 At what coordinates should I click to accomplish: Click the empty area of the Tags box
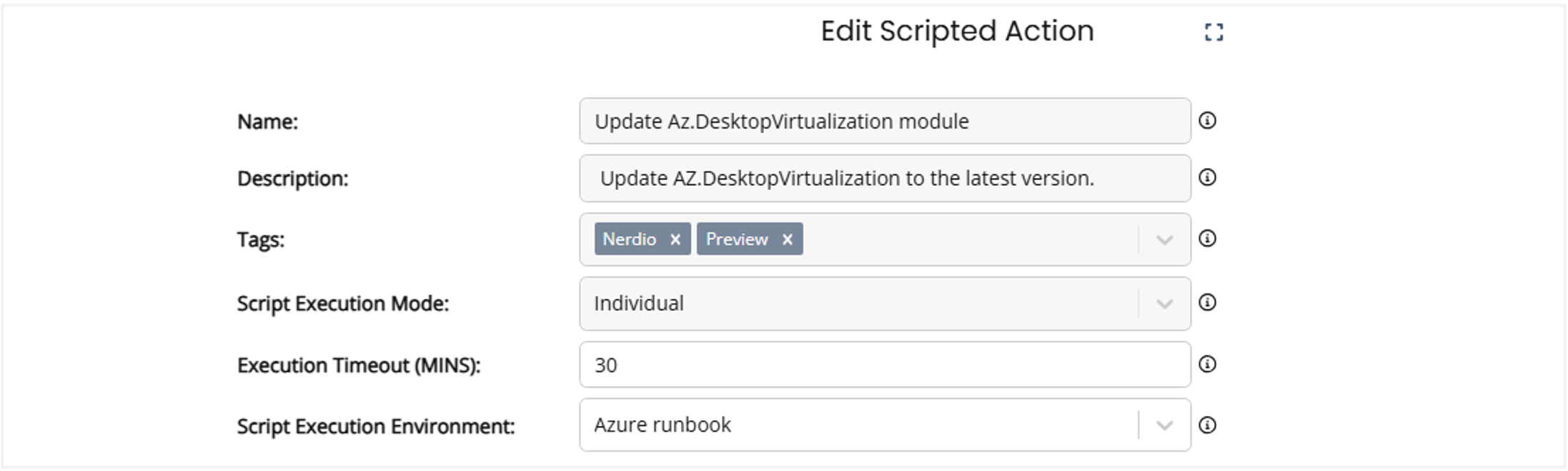pyautogui.click(x=965, y=239)
